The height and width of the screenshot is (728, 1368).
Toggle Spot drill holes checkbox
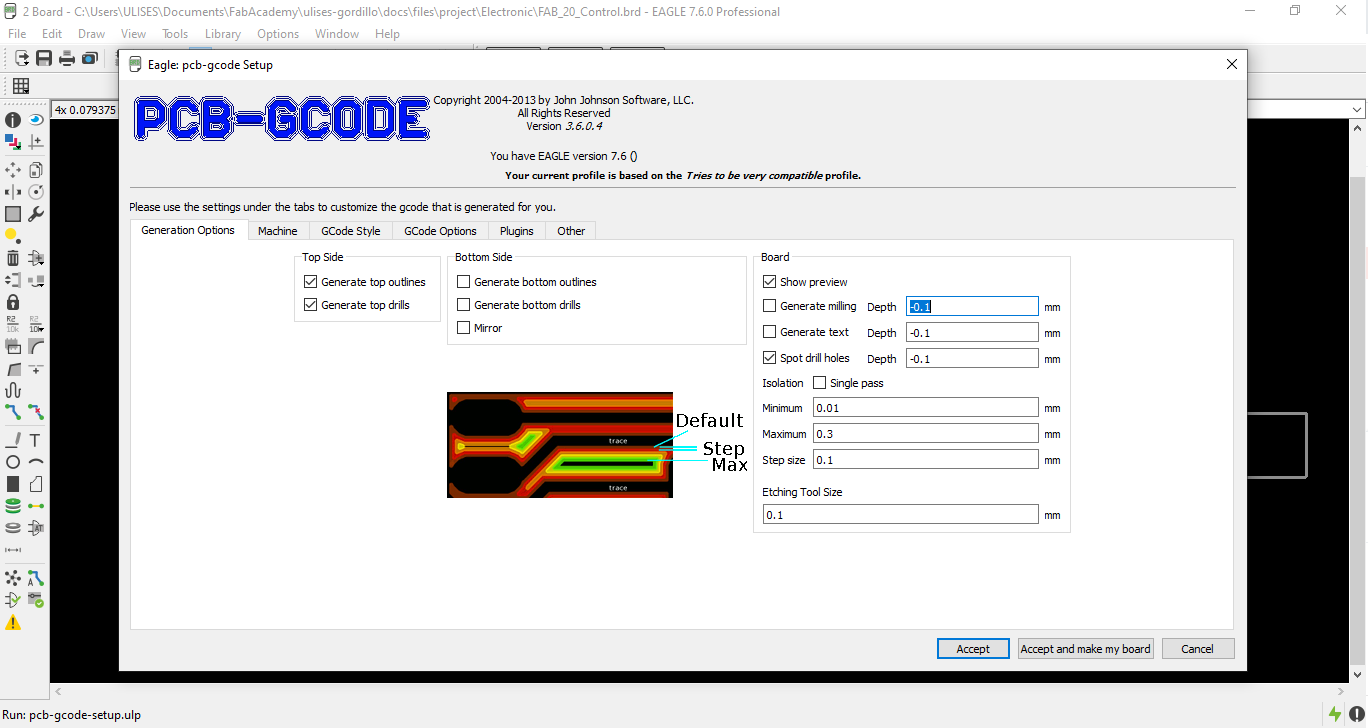(x=770, y=358)
